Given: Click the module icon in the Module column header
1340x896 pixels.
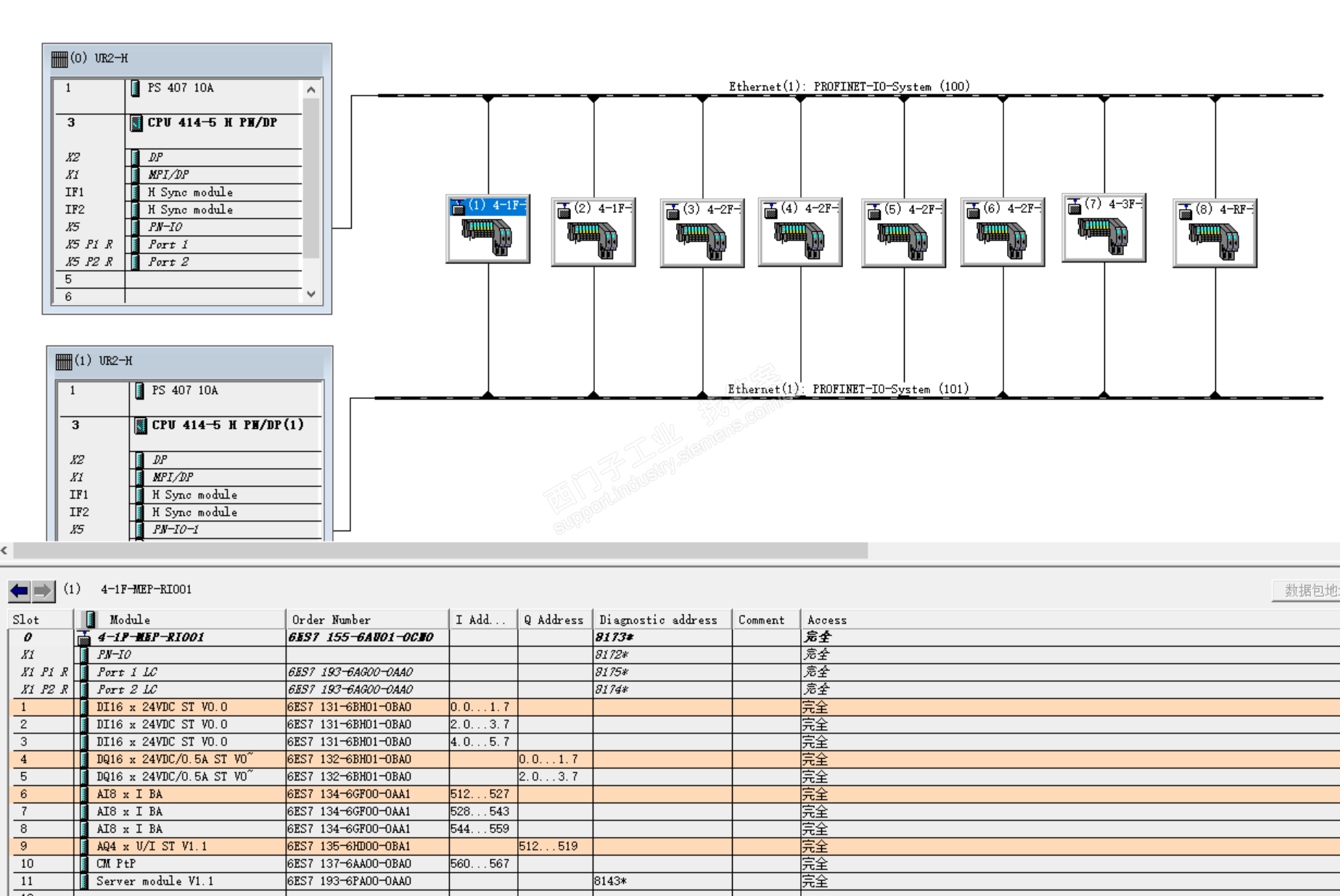Looking at the screenshot, I should click(x=90, y=620).
